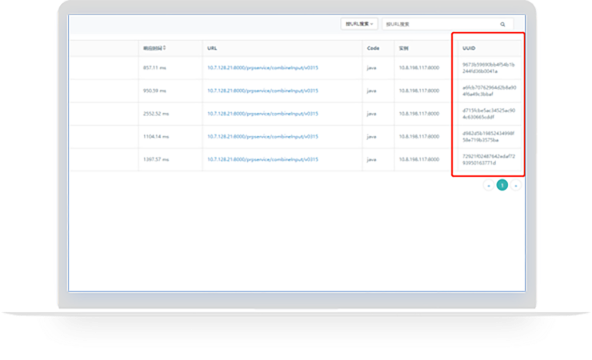Screen dimensions: 592x360
Task: Open the URL link in the 1397.57 ms row
Action: tap(263, 160)
